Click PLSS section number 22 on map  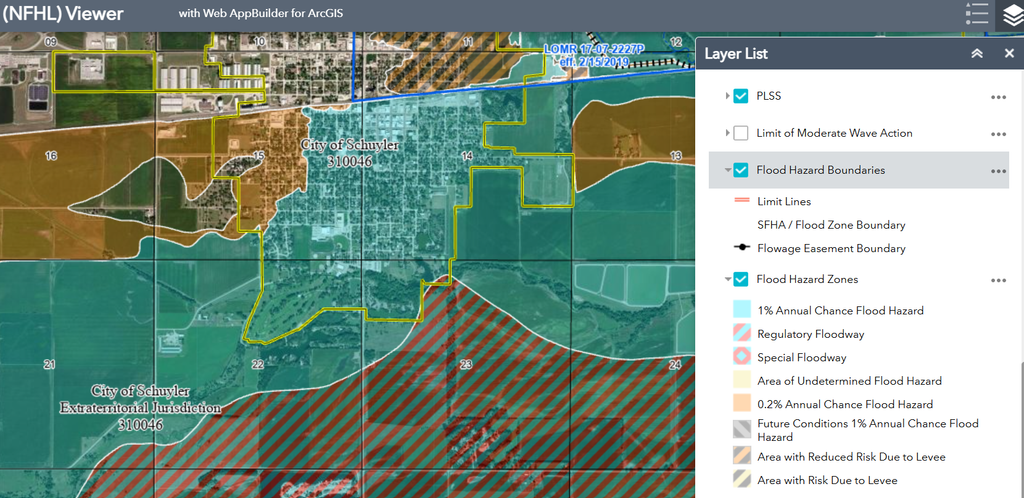257,364
